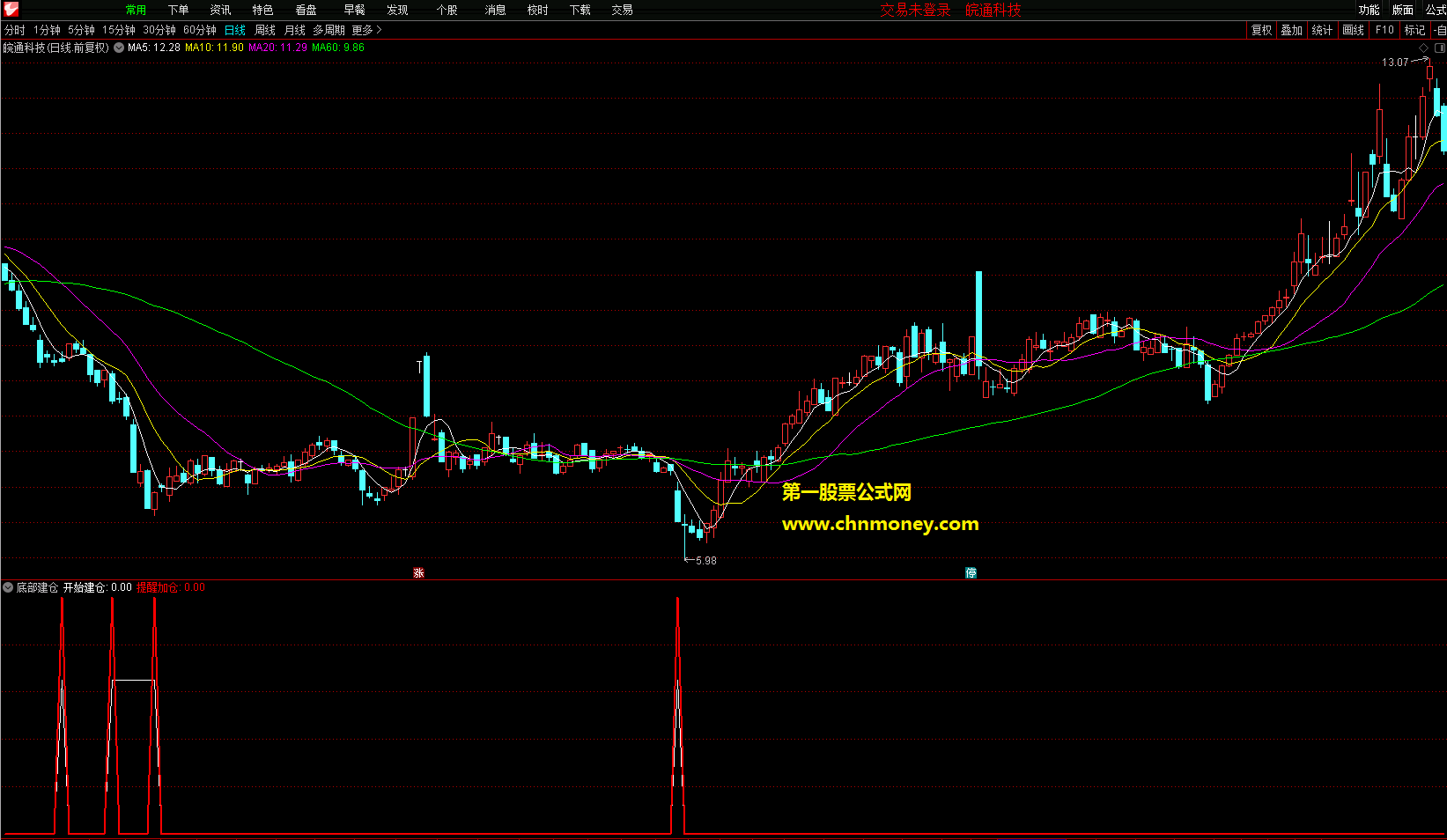The image size is (1447, 840).
Task: Toggle the side panel icon
Action: pyautogui.click(x=1440, y=48)
